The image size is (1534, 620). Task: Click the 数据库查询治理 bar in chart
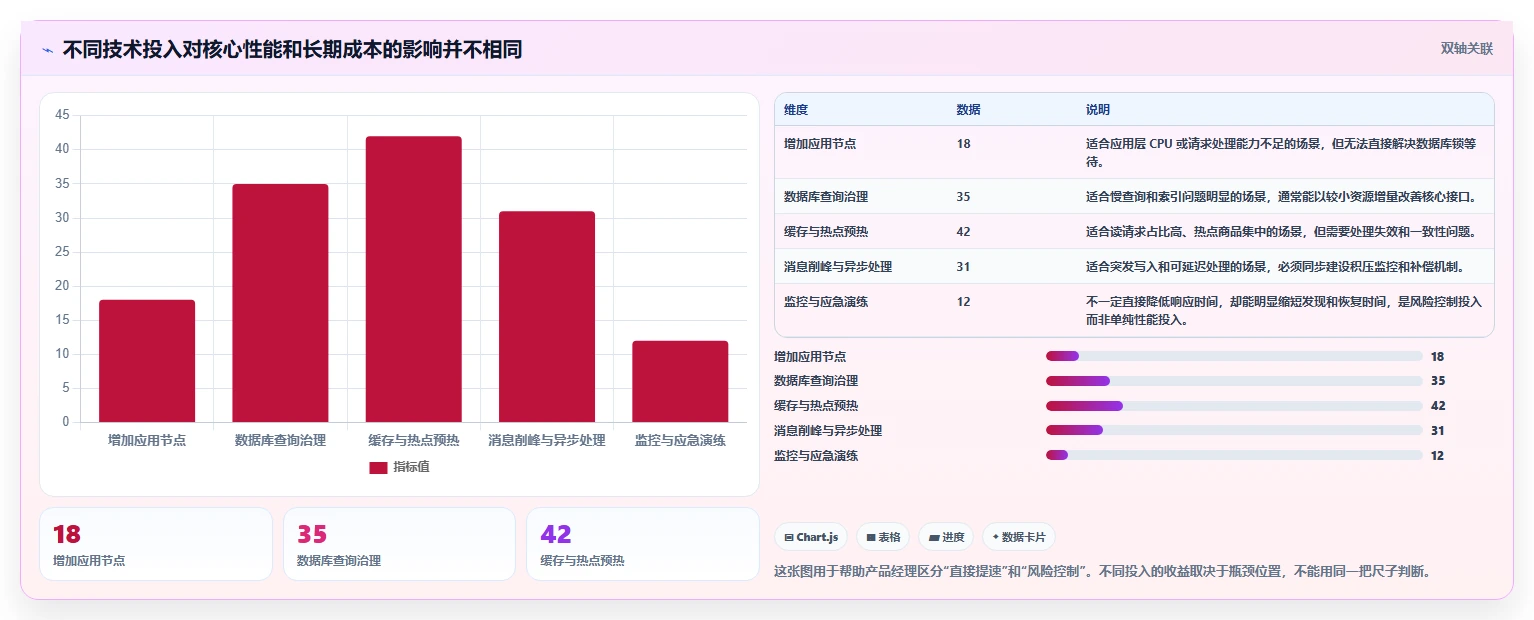280,303
